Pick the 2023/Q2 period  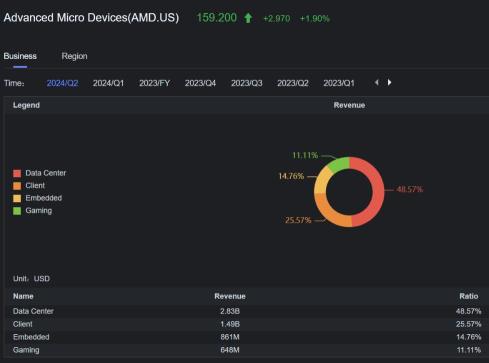point(293,83)
